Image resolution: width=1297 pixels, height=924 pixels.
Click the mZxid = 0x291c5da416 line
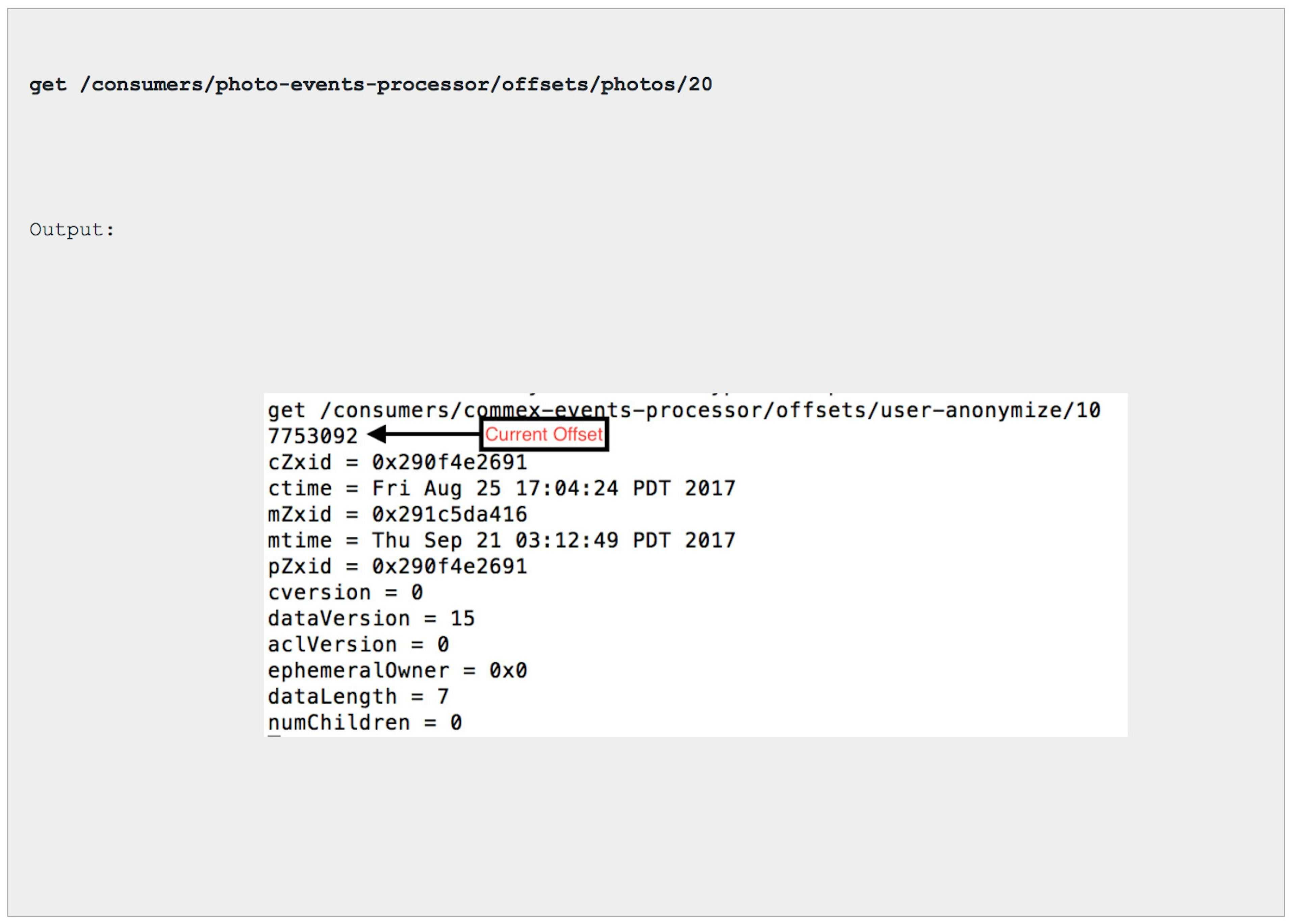397,515
